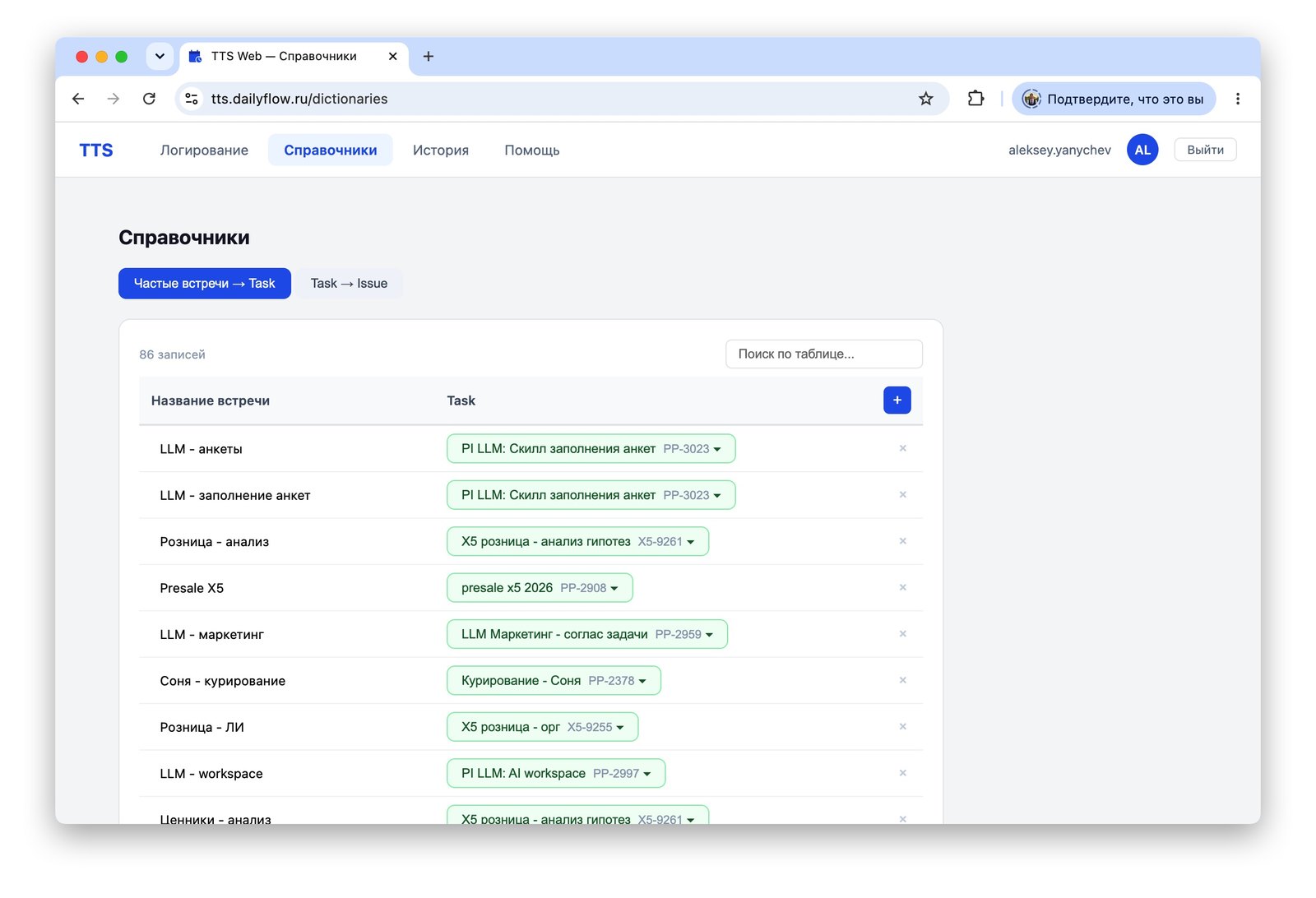Remove the Presale X5 row

point(903,587)
